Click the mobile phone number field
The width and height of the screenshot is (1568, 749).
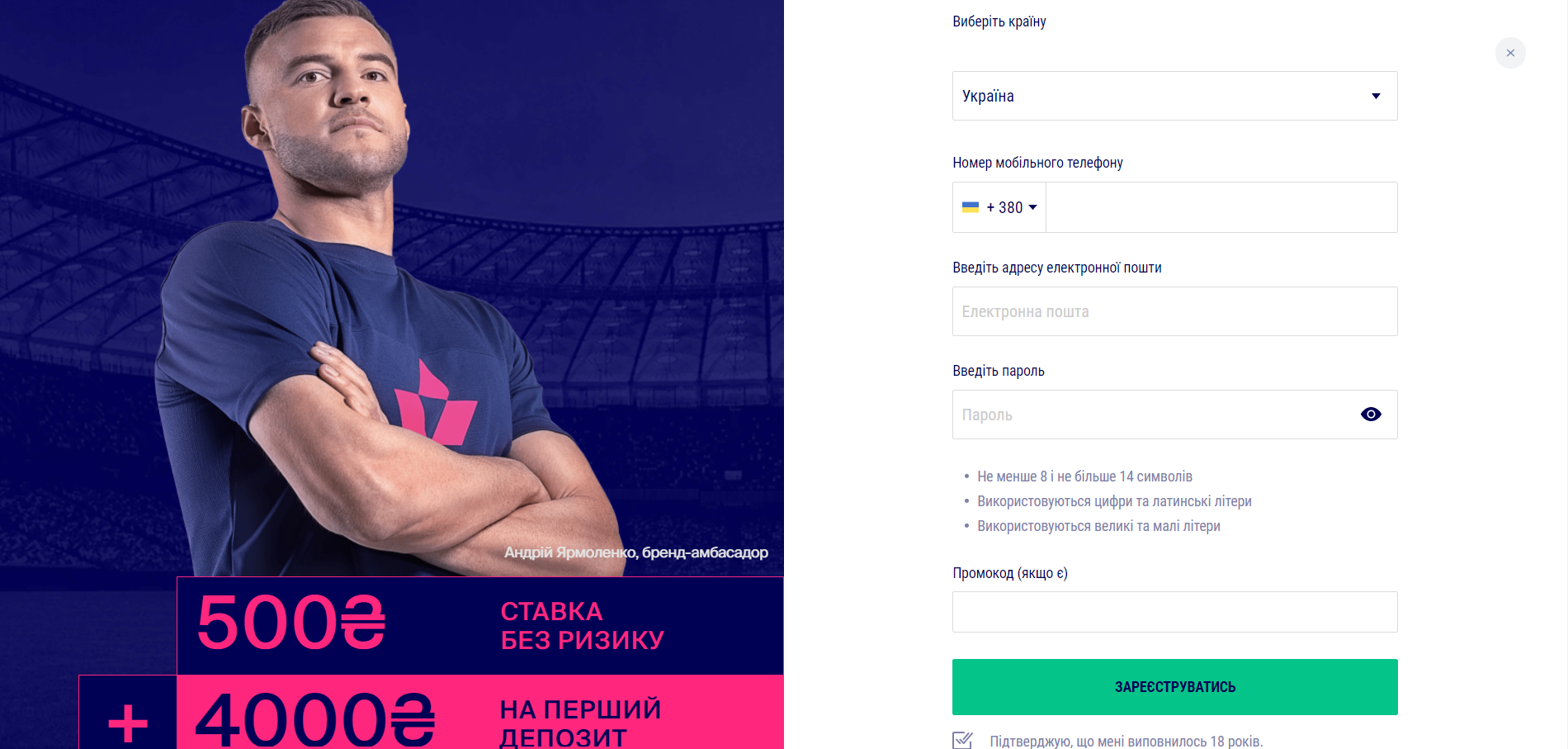(1221, 207)
